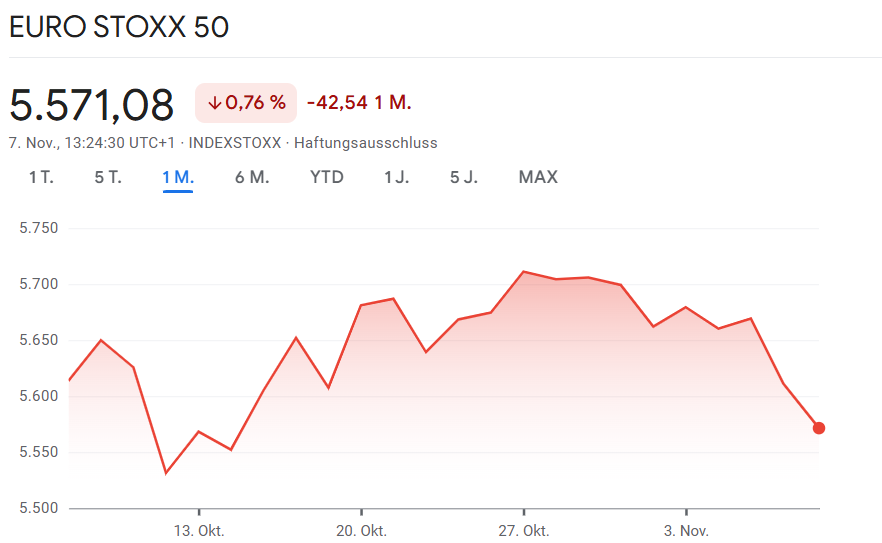Show the 6 M. chart range
This screenshot has width=882, height=543.
tap(252, 177)
